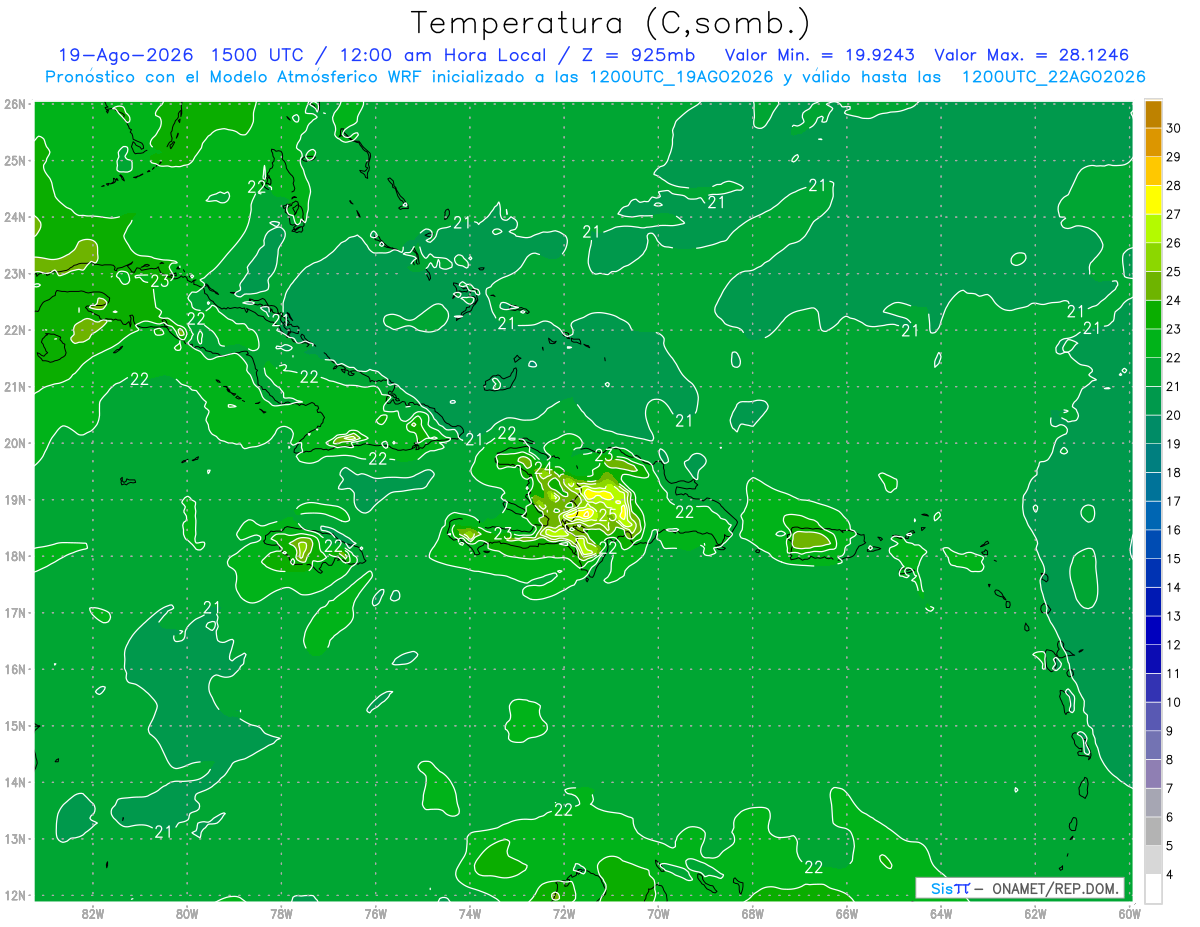Viewport: 1200px width, 927px height.
Task: Click the purple colorbar swatch between 8 and 9
Action: click(x=1153, y=745)
